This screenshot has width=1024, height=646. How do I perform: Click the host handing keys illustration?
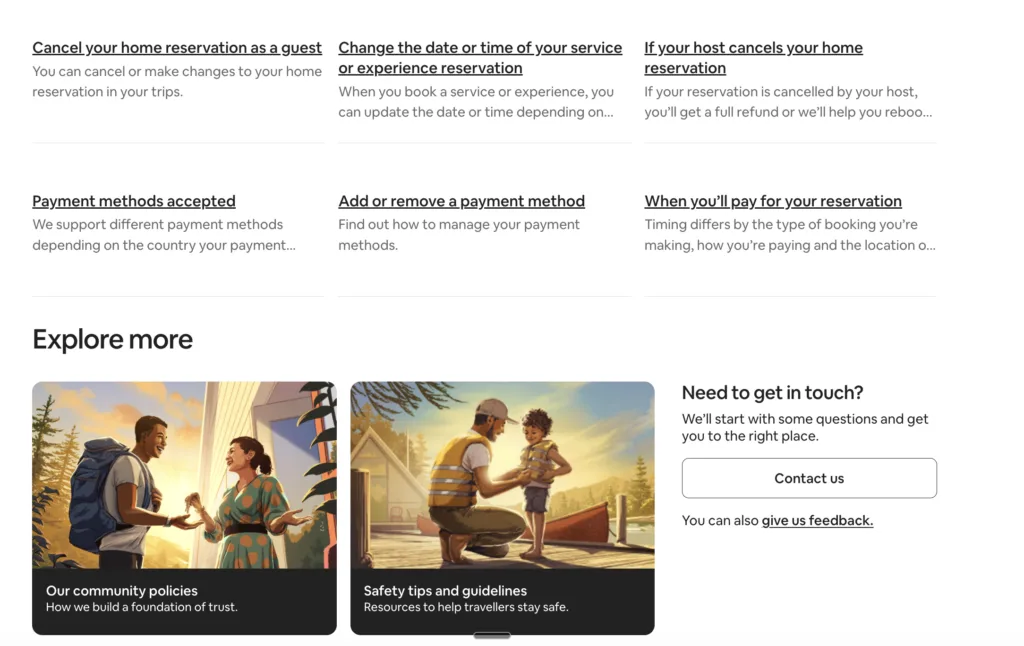pos(184,475)
